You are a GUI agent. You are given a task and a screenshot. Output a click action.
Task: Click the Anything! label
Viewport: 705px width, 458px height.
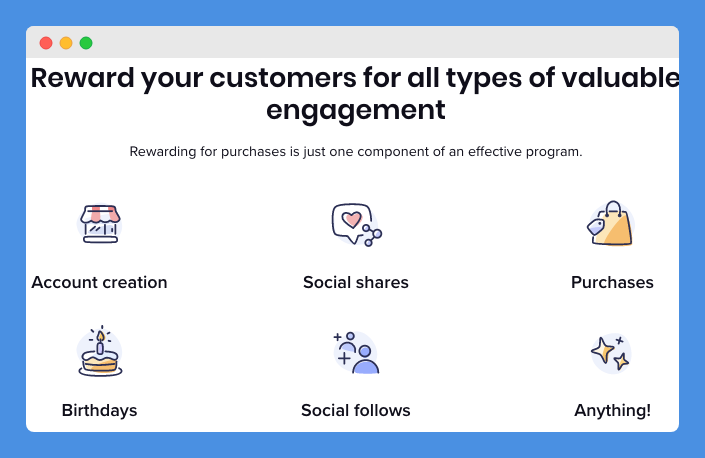click(612, 411)
